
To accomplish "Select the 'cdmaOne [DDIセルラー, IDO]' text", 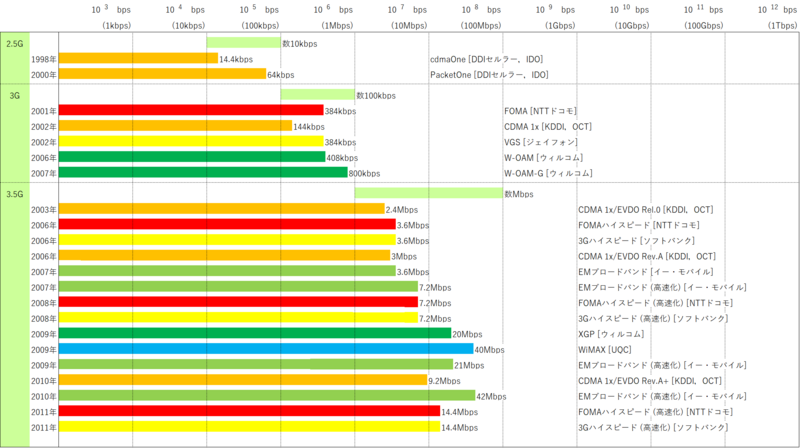I will click(x=487, y=60).
